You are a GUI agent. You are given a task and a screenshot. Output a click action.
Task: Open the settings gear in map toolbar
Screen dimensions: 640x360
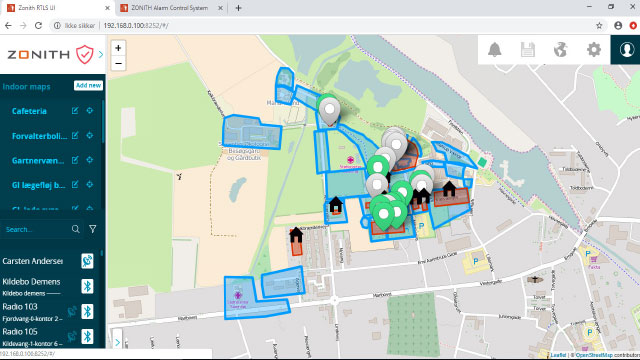click(594, 50)
